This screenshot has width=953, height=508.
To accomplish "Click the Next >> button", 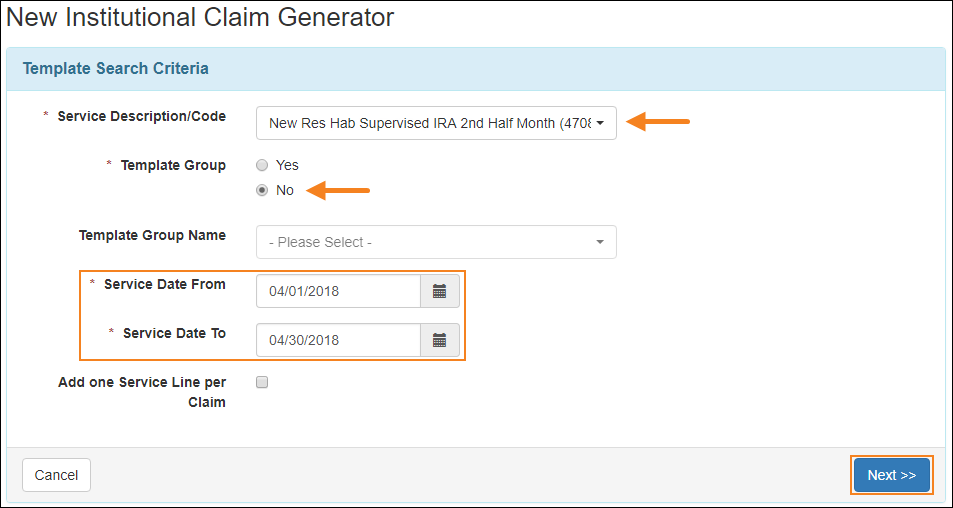I will pos(891,475).
